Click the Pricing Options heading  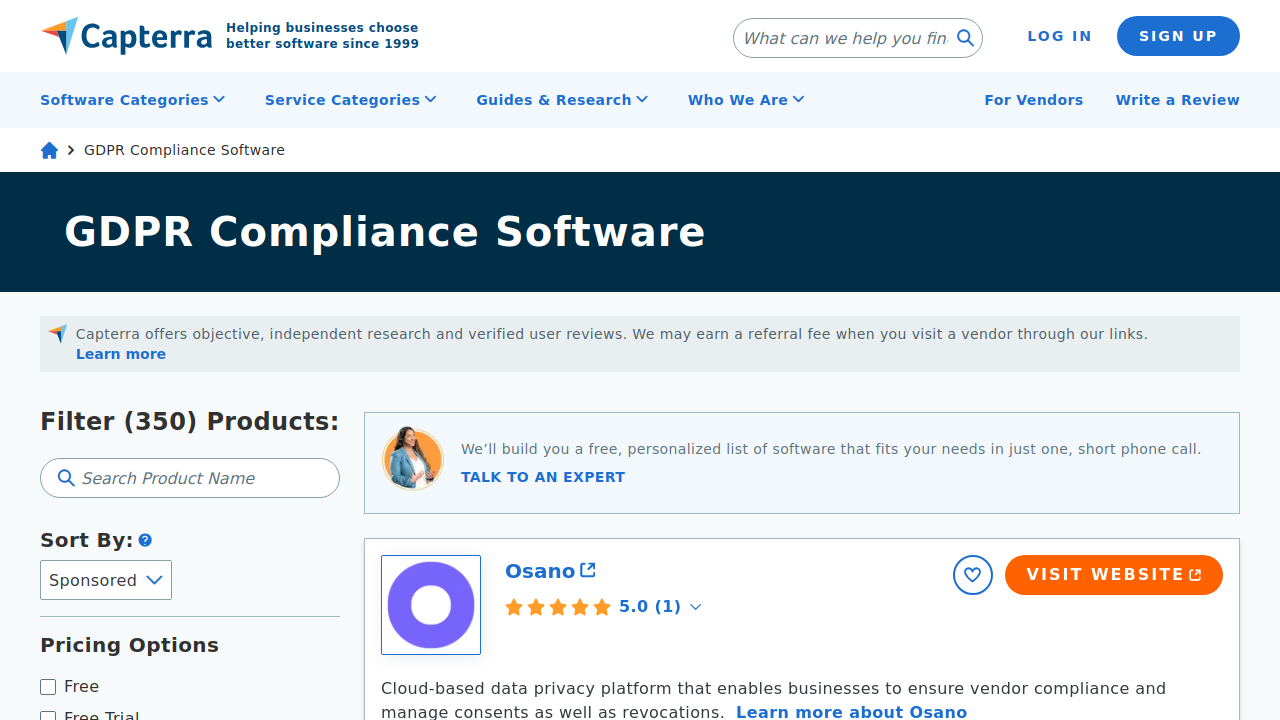129,645
